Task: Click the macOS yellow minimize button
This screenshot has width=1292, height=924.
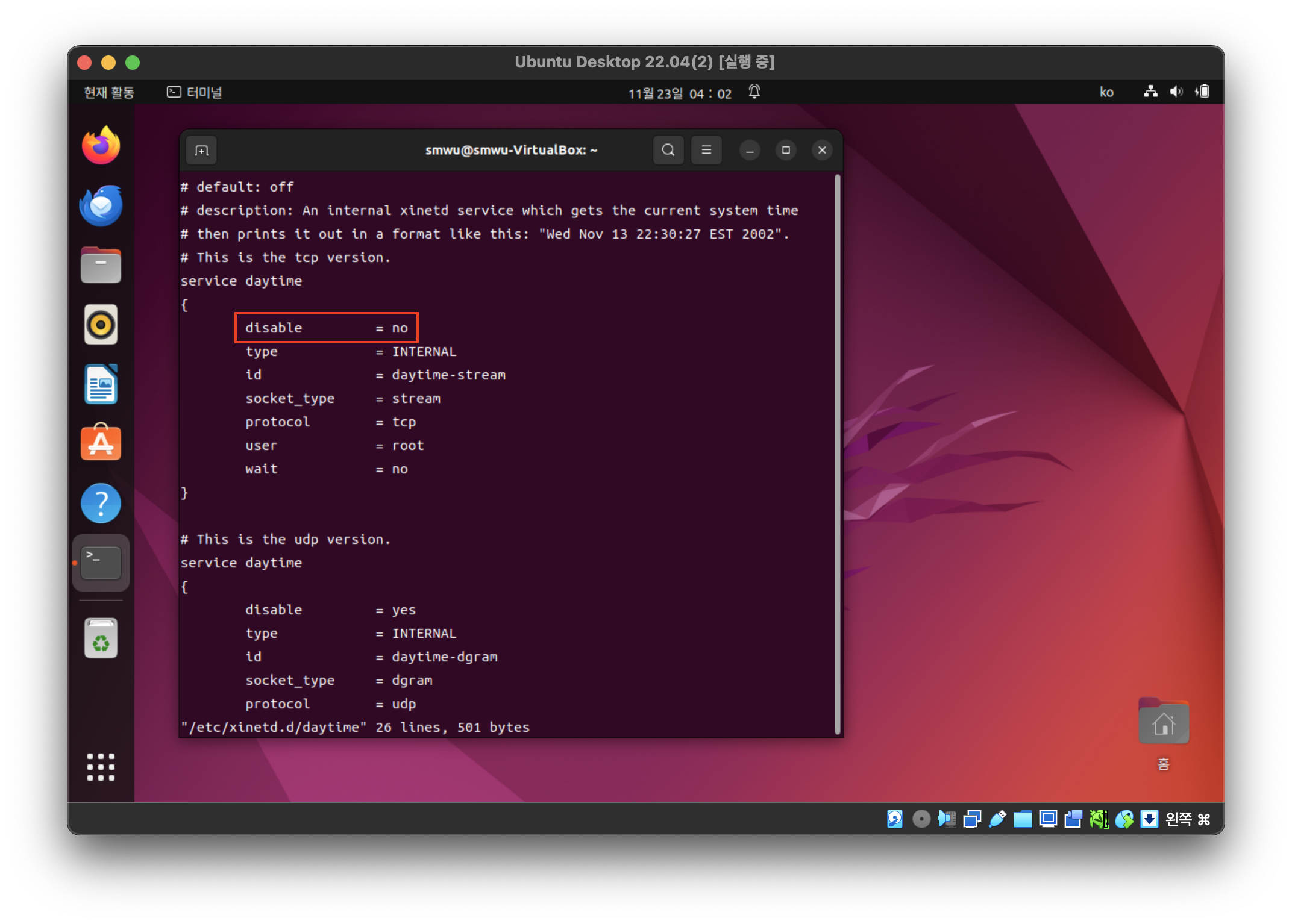Action: click(x=108, y=63)
